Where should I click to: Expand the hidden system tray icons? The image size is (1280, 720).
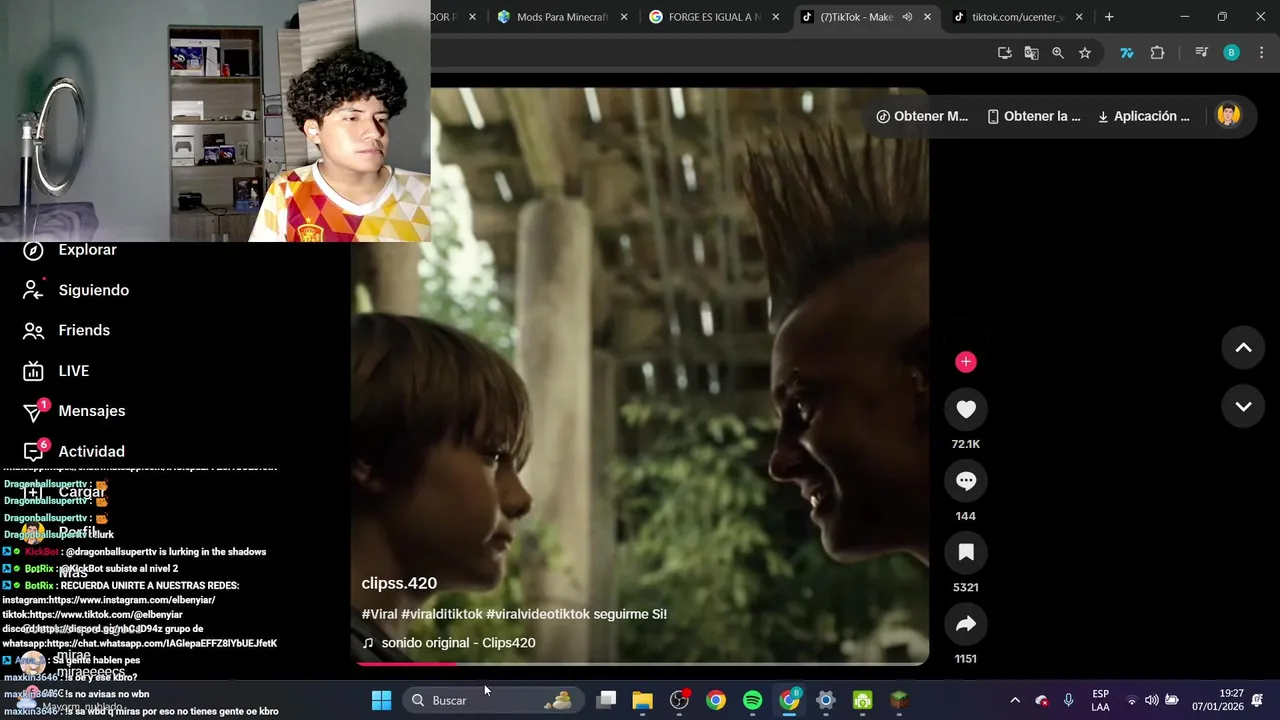[1015, 700]
